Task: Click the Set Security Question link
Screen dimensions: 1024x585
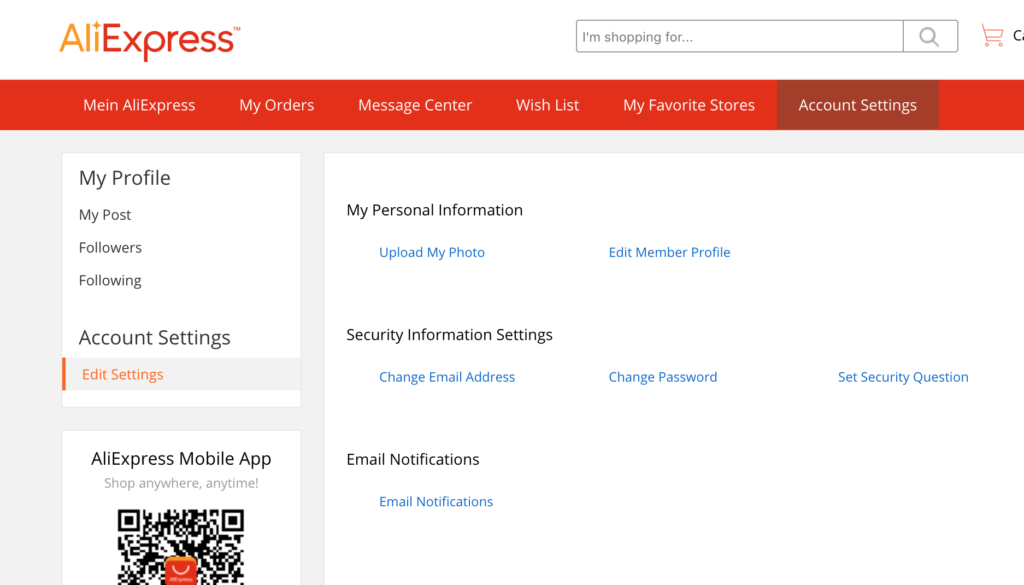Action: click(x=903, y=377)
